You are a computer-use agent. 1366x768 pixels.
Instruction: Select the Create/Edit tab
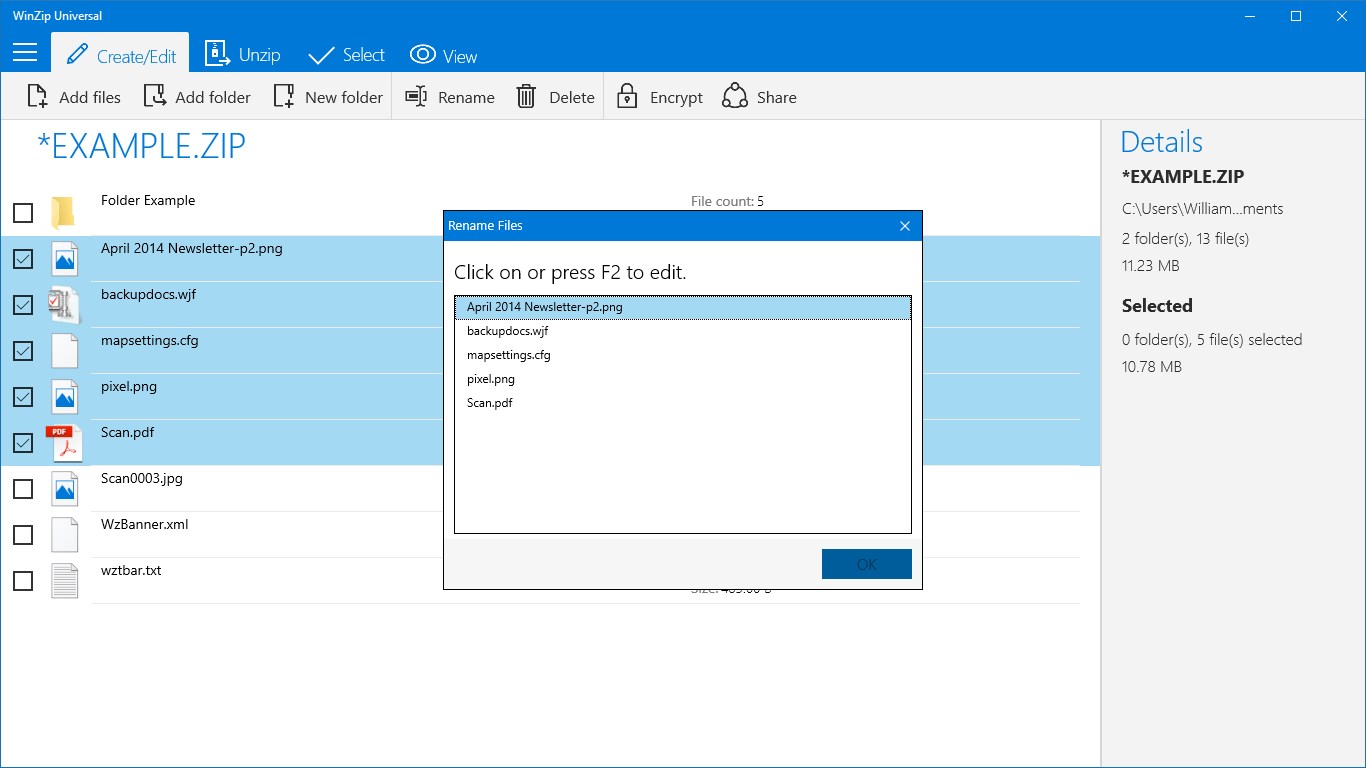(x=120, y=53)
